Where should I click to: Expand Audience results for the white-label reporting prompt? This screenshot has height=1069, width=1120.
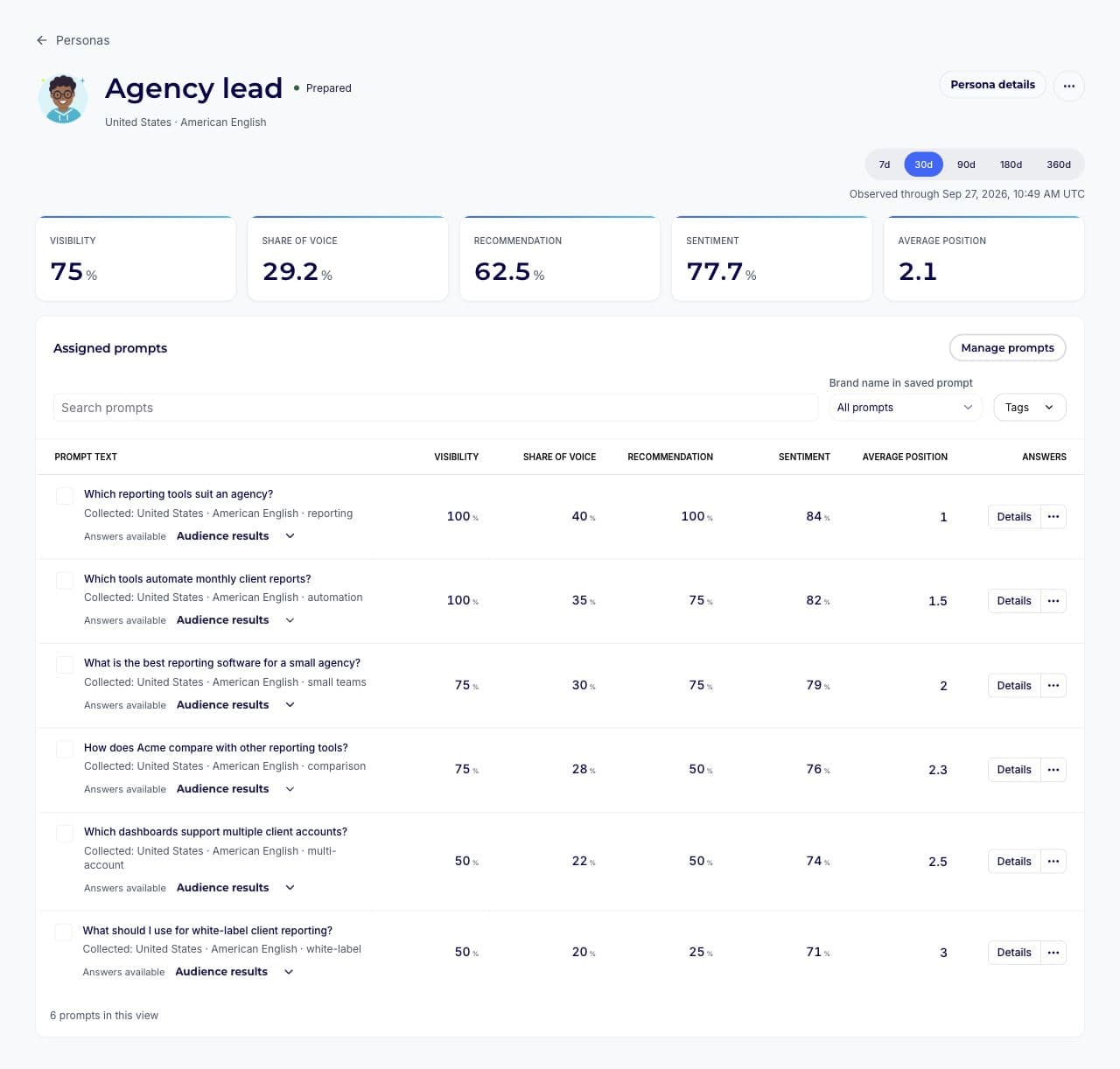(x=234, y=972)
